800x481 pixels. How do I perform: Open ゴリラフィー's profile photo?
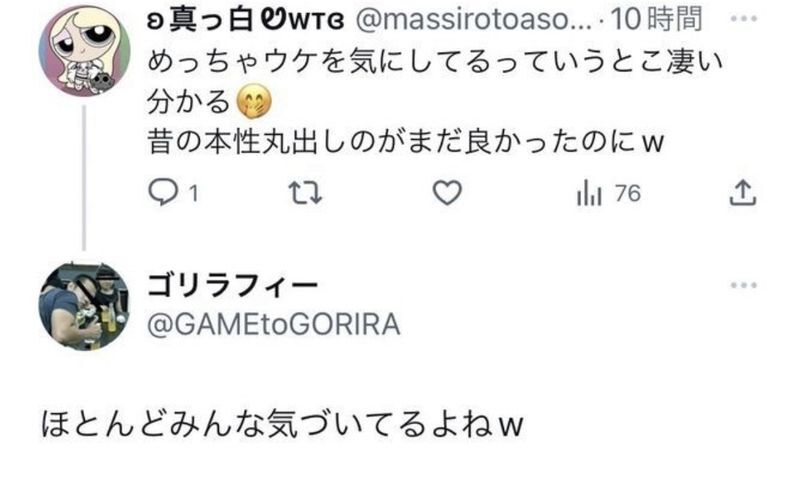click(85, 307)
